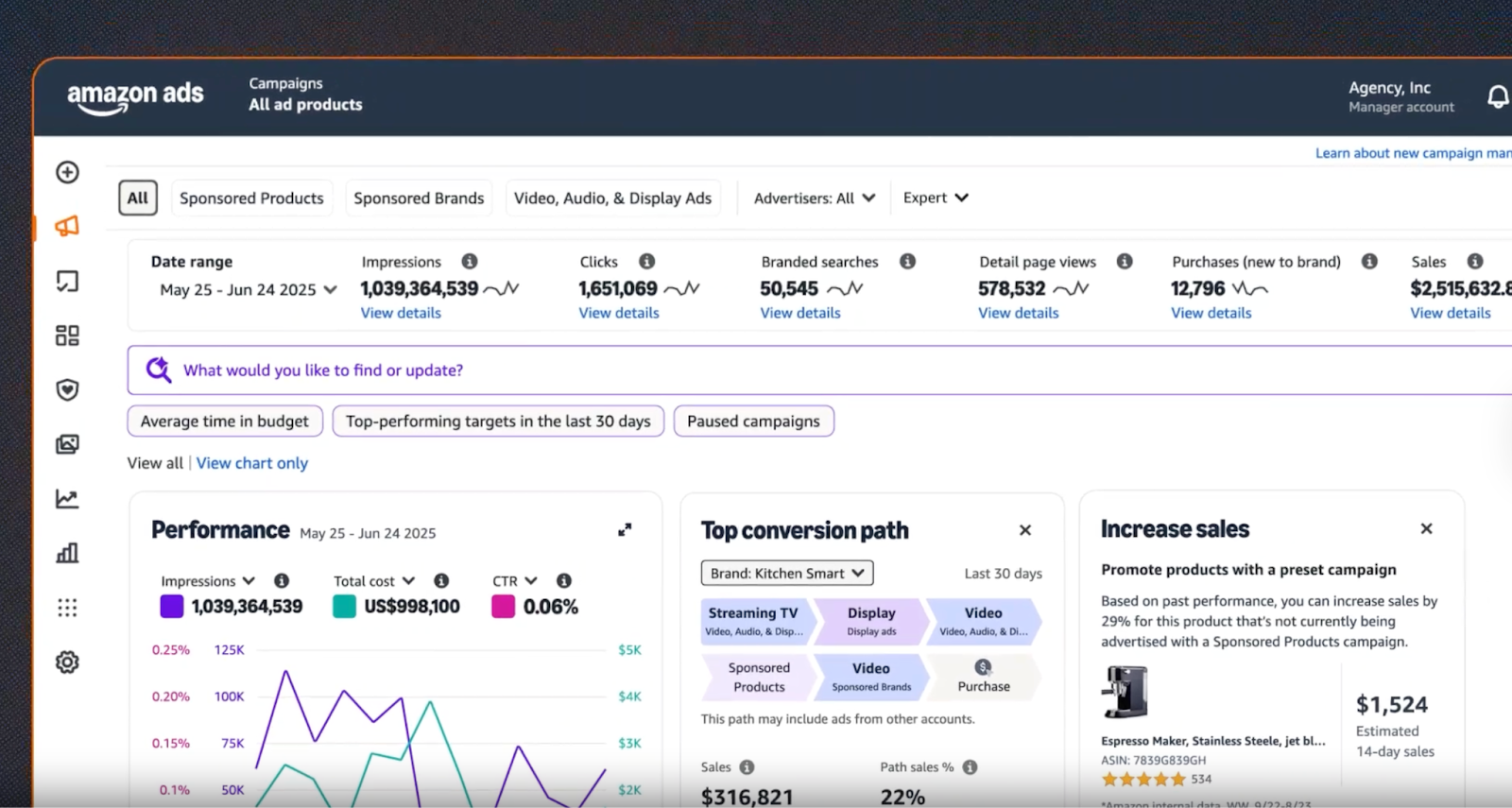Click the AI search magnifier icon
The height and width of the screenshot is (808, 1512).
159,370
